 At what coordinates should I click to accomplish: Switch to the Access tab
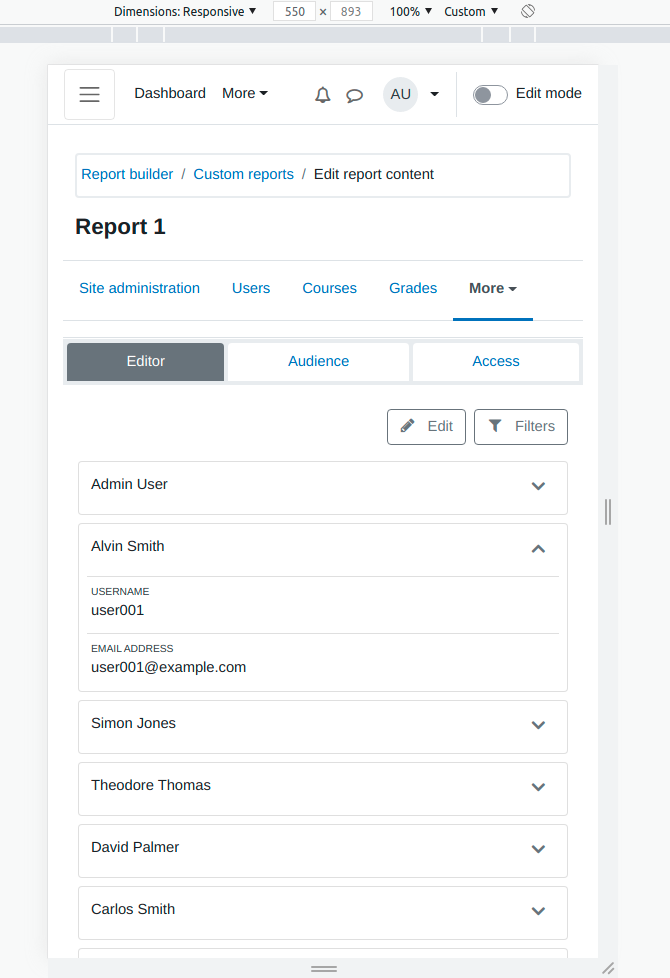(495, 361)
